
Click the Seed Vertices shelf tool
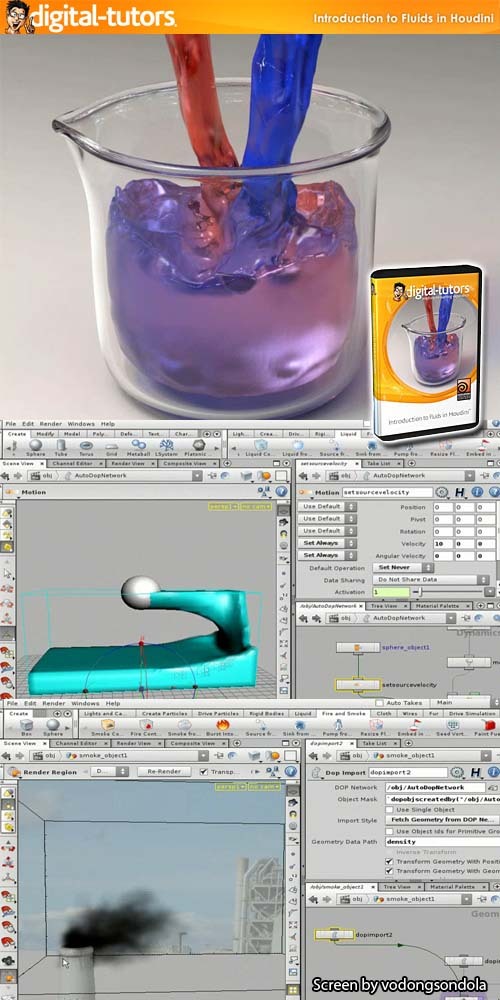pyautogui.click(x=453, y=726)
